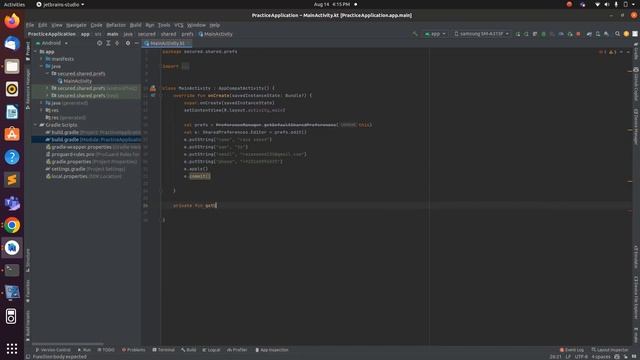Expand the res folder
The height and width of the screenshot is (360, 640).
pos(41,110)
